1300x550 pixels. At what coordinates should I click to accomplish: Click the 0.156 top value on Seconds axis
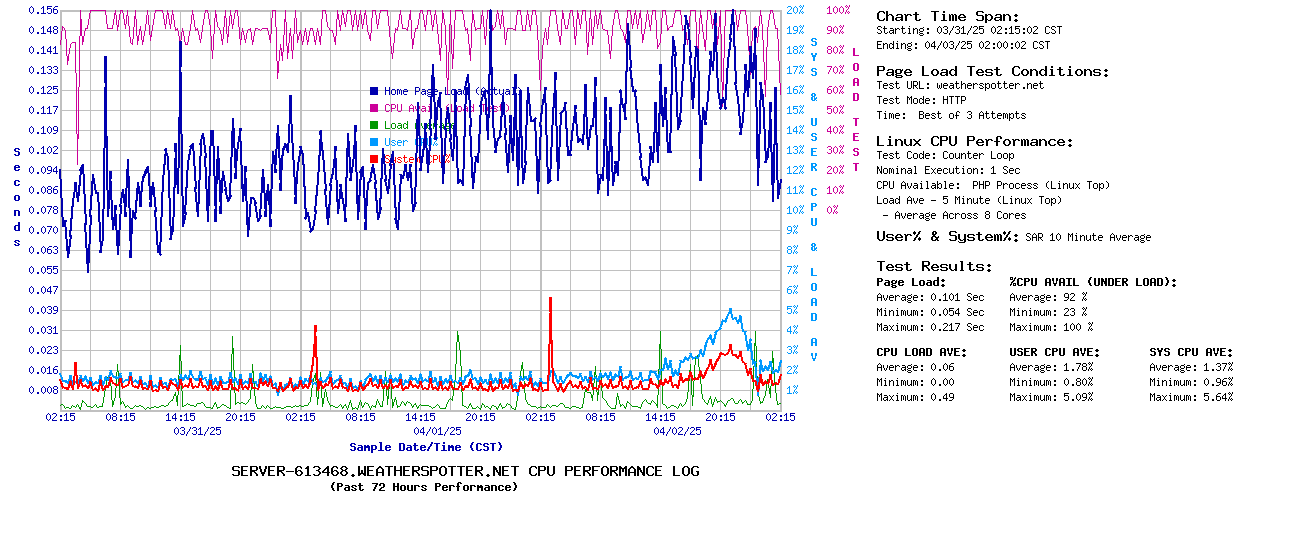click(43, 10)
